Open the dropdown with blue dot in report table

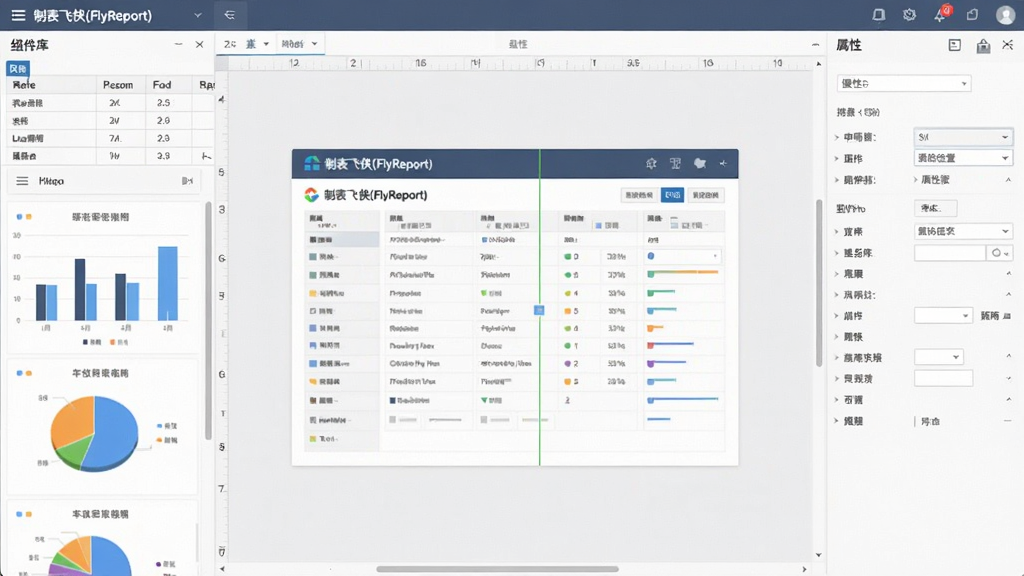click(683, 256)
